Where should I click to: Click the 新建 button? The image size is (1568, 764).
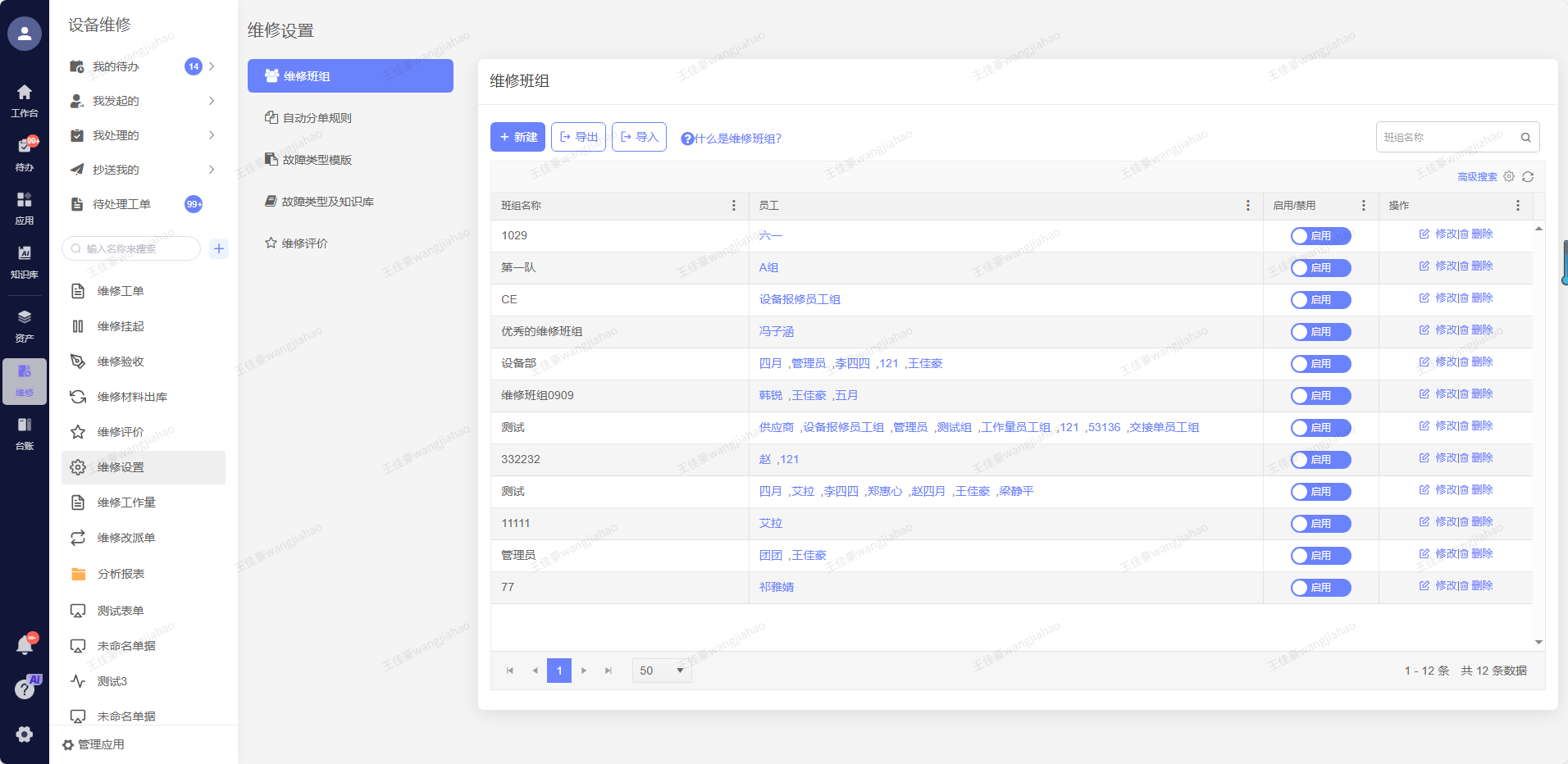click(517, 137)
